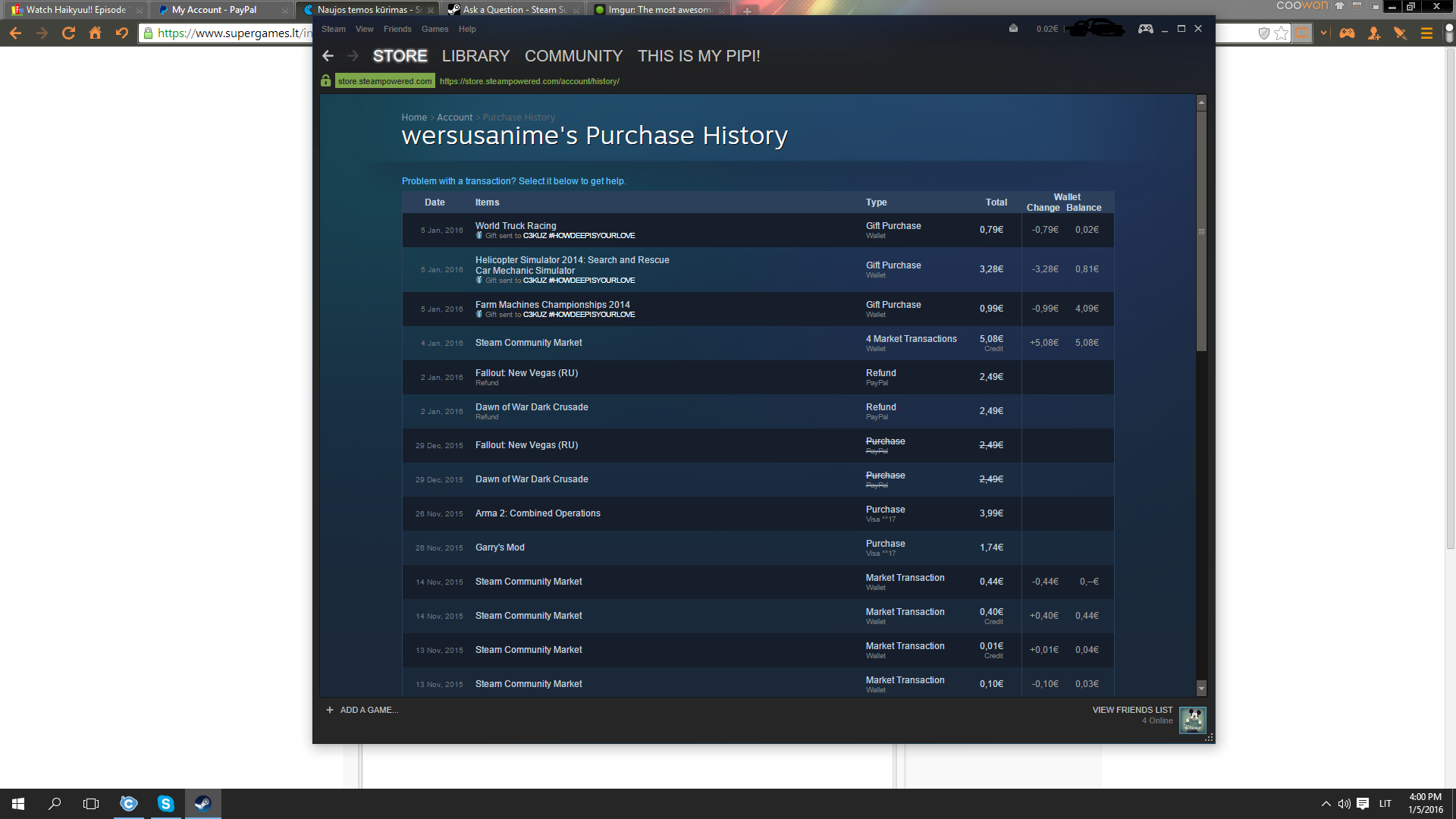The height and width of the screenshot is (819, 1456).
Task: Click the shield icon in browser address bar
Action: coord(1263,33)
